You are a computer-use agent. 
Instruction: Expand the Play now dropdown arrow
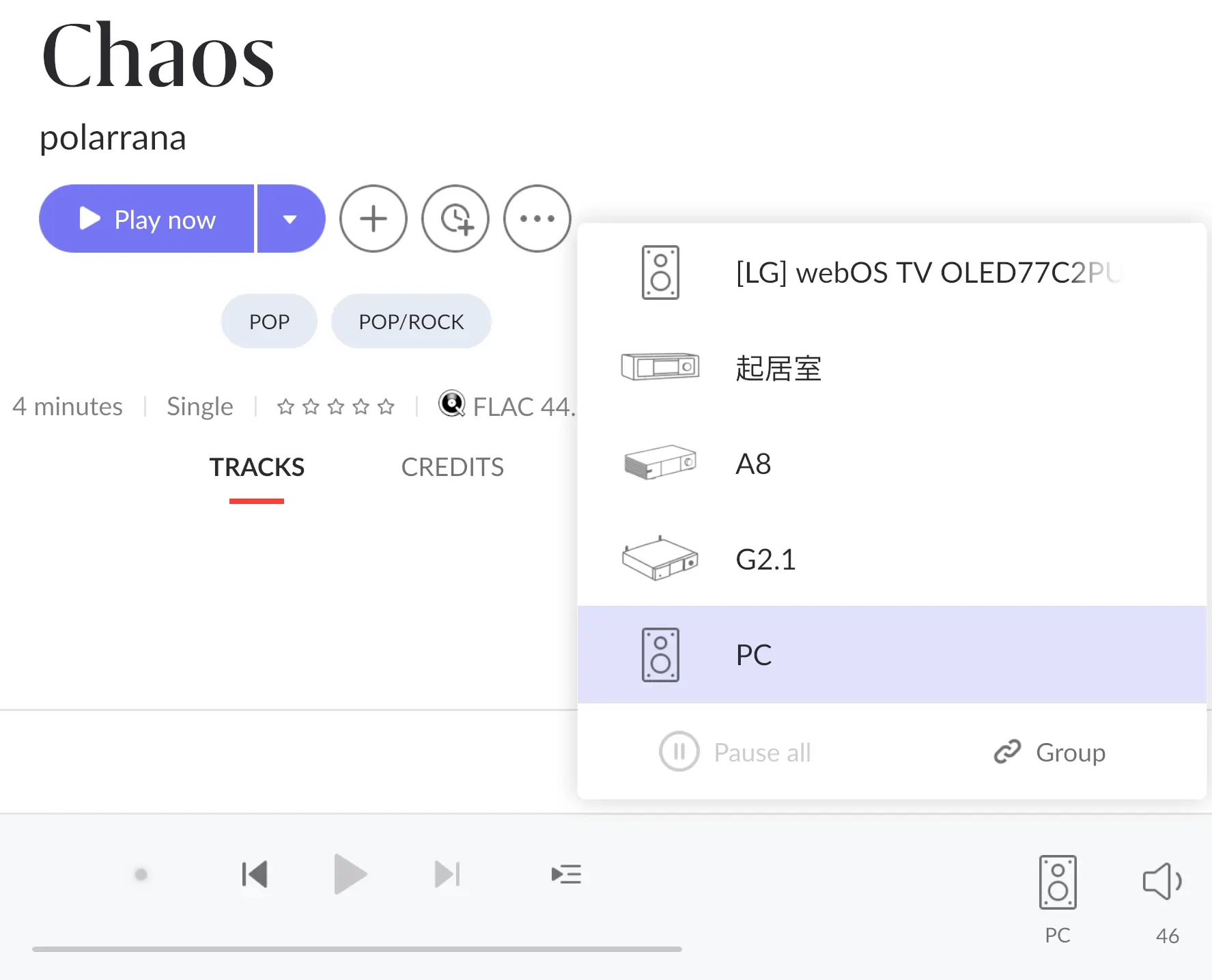click(290, 219)
